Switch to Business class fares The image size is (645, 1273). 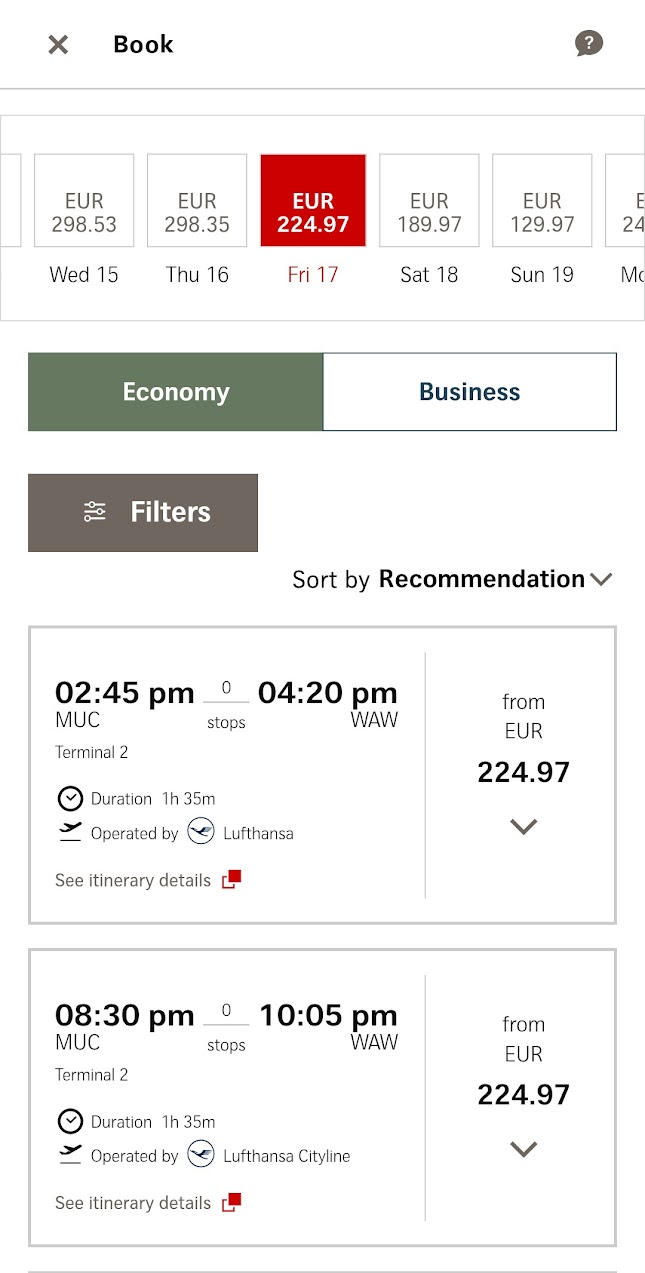click(469, 391)
